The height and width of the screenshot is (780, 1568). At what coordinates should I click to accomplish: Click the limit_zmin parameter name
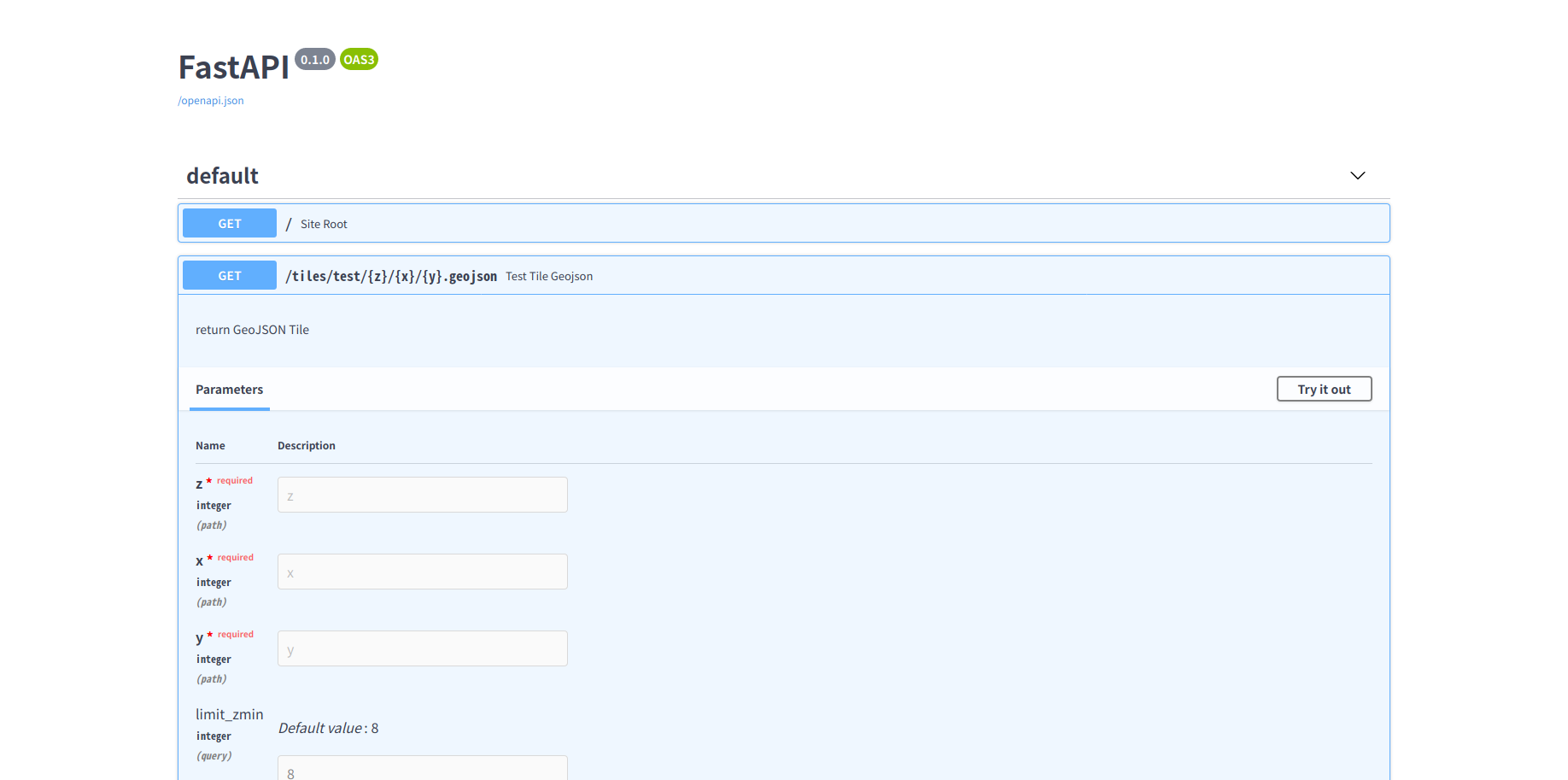[x=229, y=714]
